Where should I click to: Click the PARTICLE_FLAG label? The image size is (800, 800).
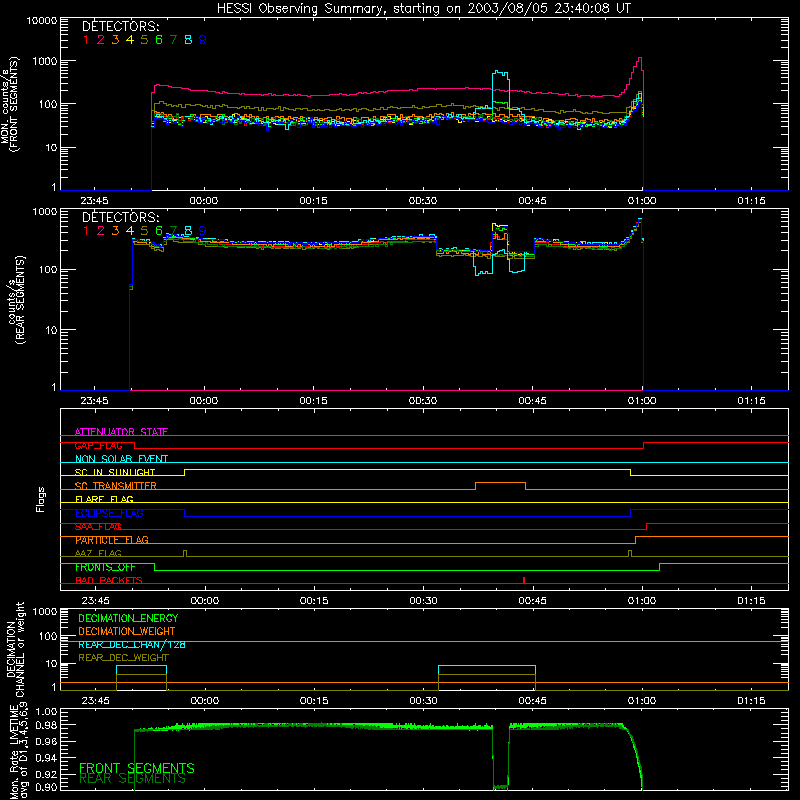pos(112,540)
